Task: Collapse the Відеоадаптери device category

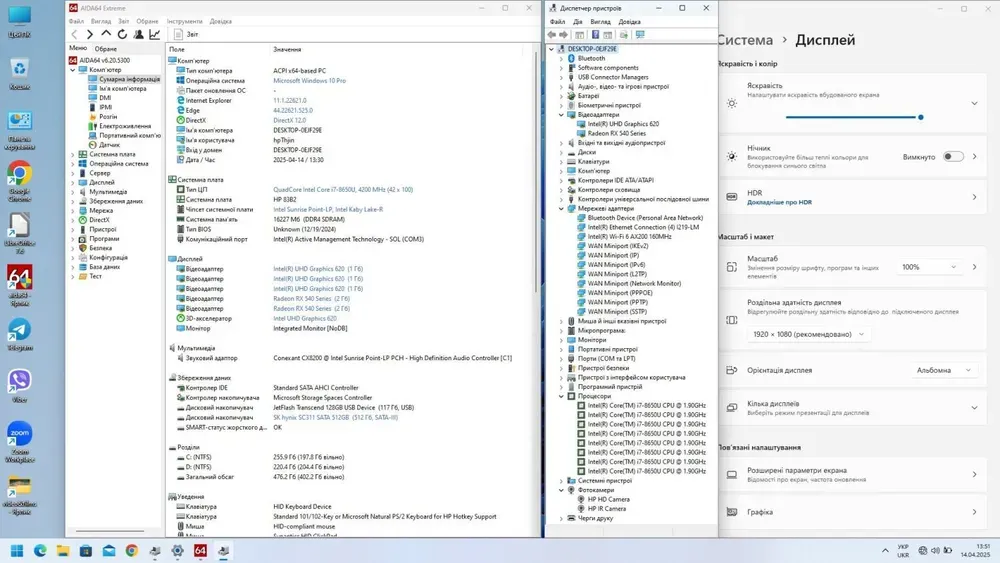Action: pos(561,115)
